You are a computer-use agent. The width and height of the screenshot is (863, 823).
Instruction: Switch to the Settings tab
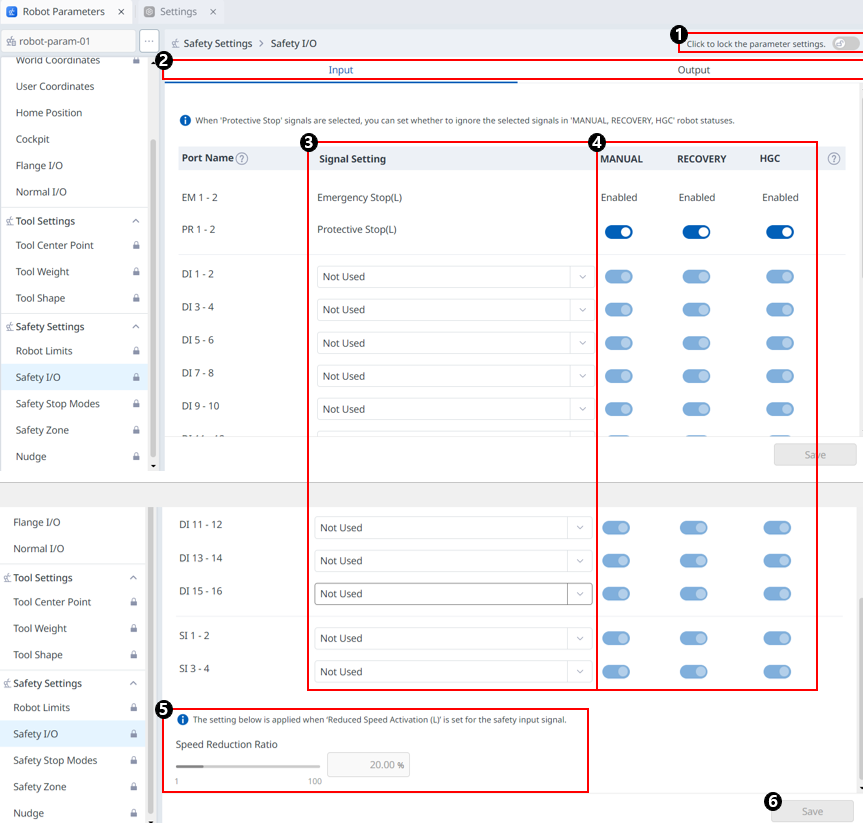178,12
